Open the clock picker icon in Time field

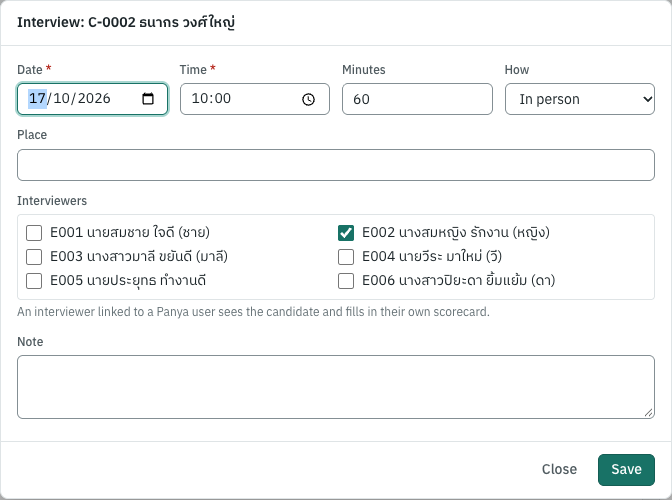pos(309,99)
